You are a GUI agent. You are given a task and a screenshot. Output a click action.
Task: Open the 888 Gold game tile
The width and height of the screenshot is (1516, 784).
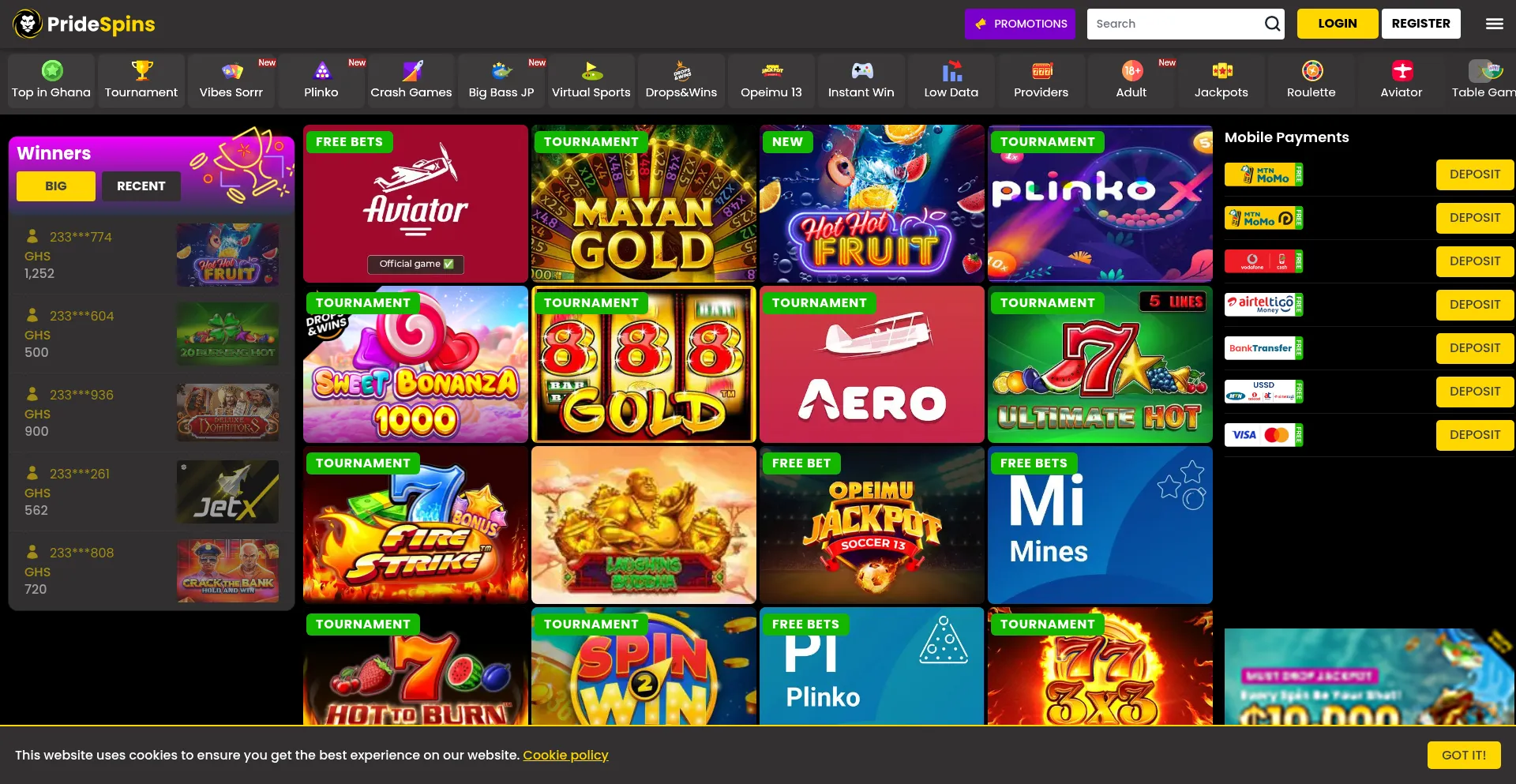click(x=644, y=364)
